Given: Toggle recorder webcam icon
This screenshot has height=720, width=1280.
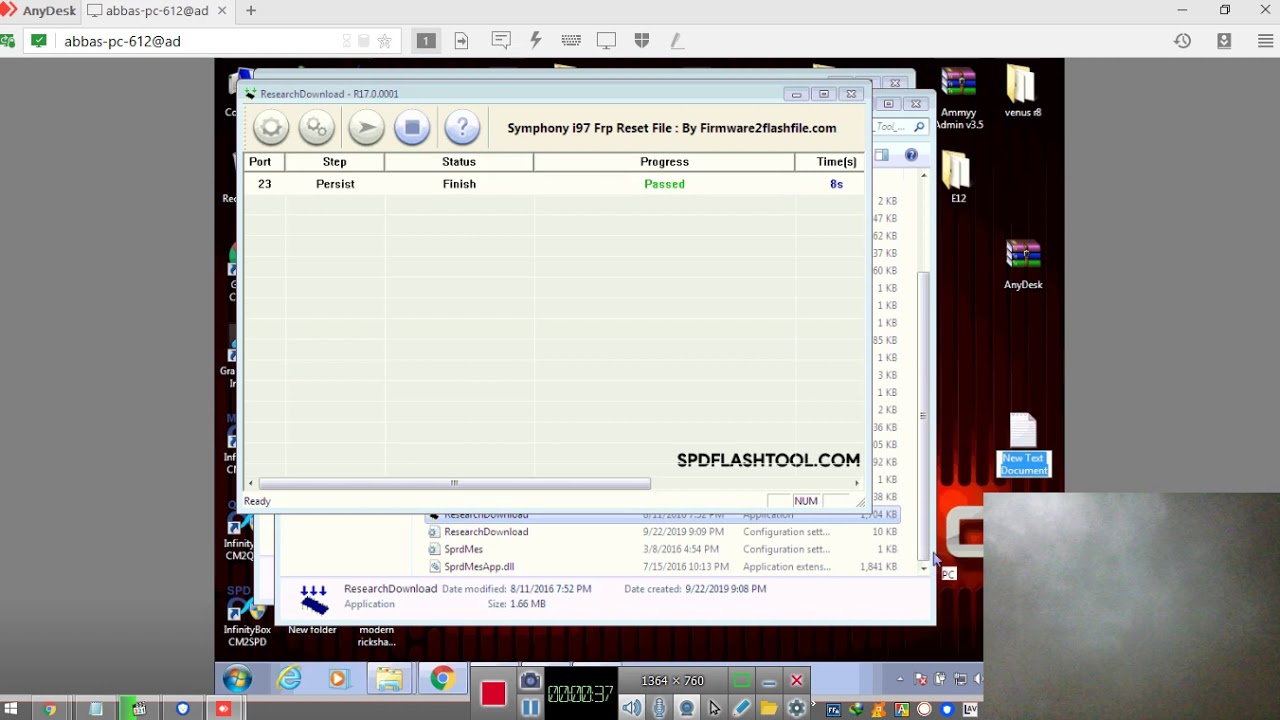Looking at the screenshot, I should pos(687,708).
